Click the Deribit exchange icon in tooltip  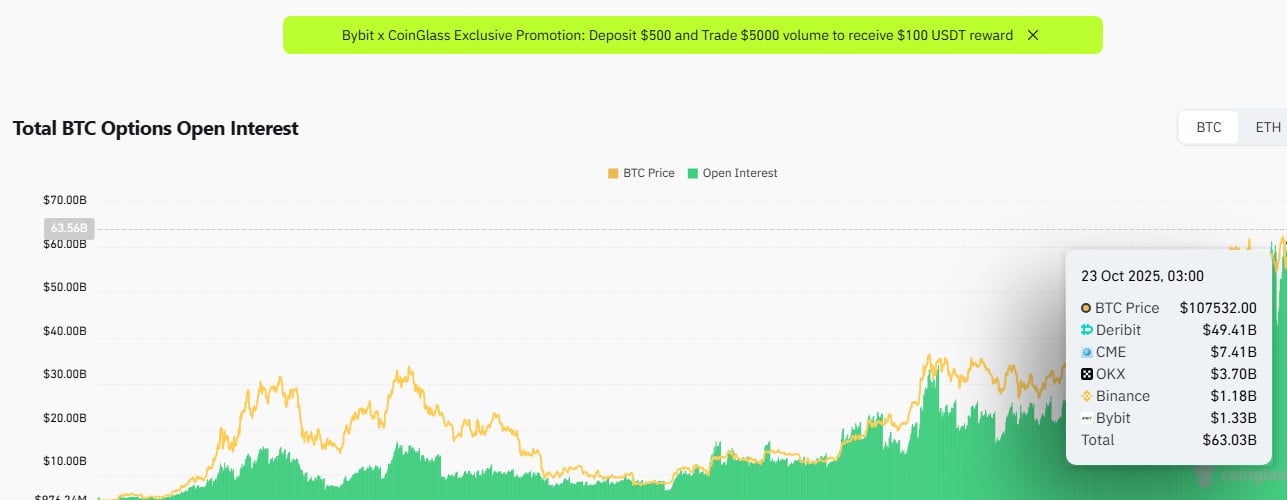[x=1086, y=330]
